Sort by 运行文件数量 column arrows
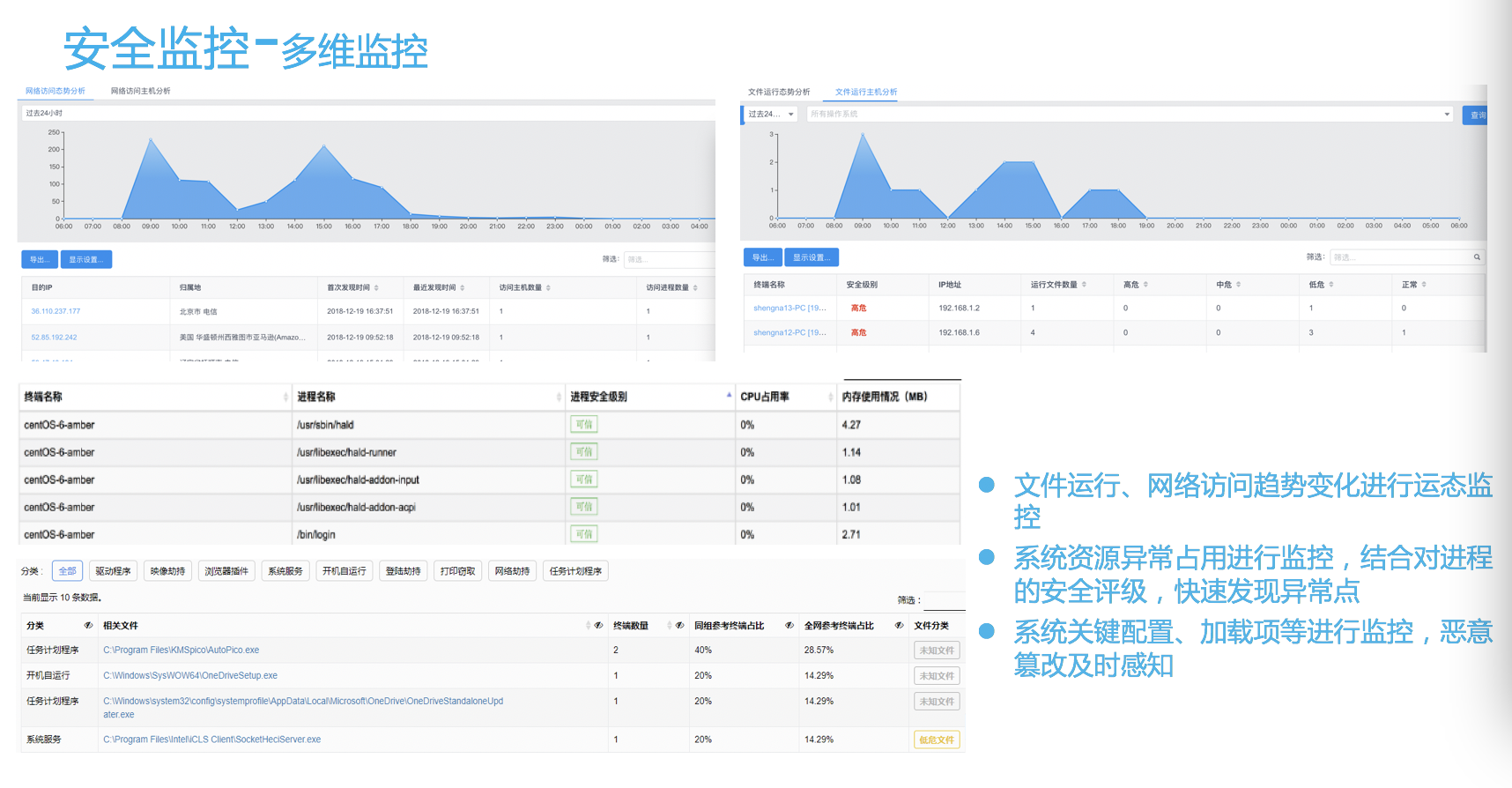The width and height of the screenshot is (1512, 788). [1084, 285]
